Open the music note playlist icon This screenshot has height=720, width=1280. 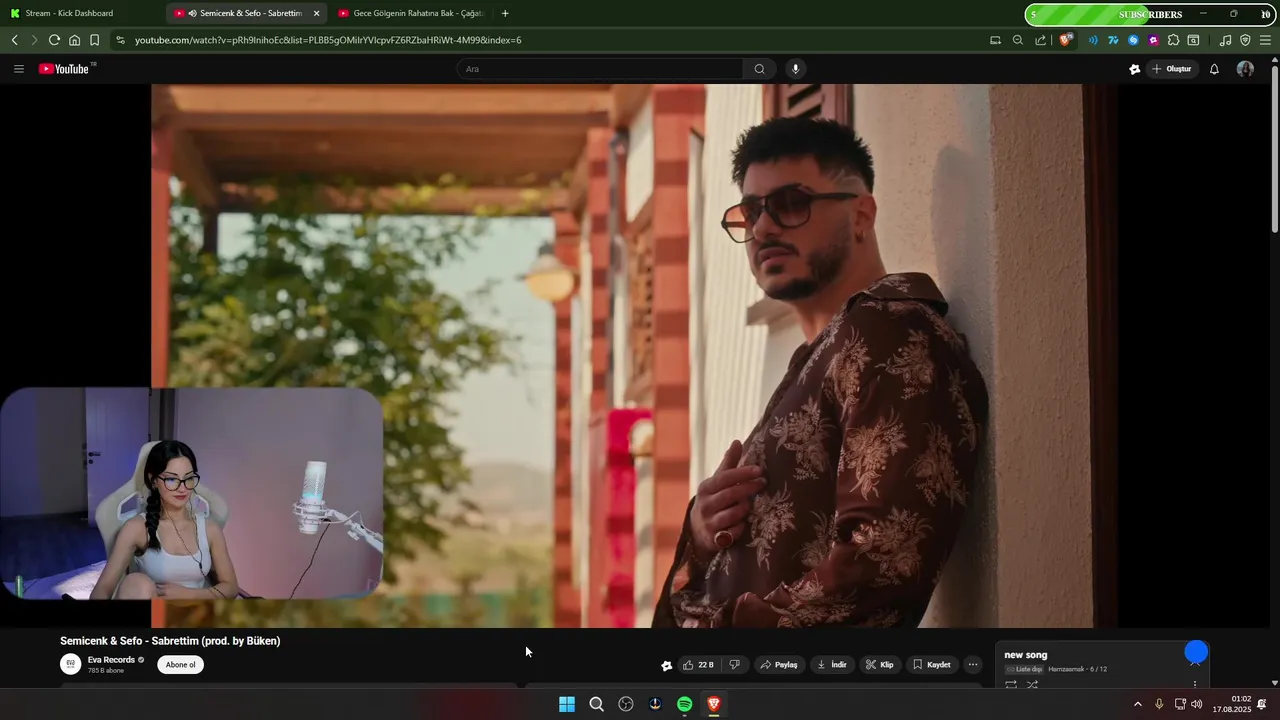click(x=1225, y=40)
